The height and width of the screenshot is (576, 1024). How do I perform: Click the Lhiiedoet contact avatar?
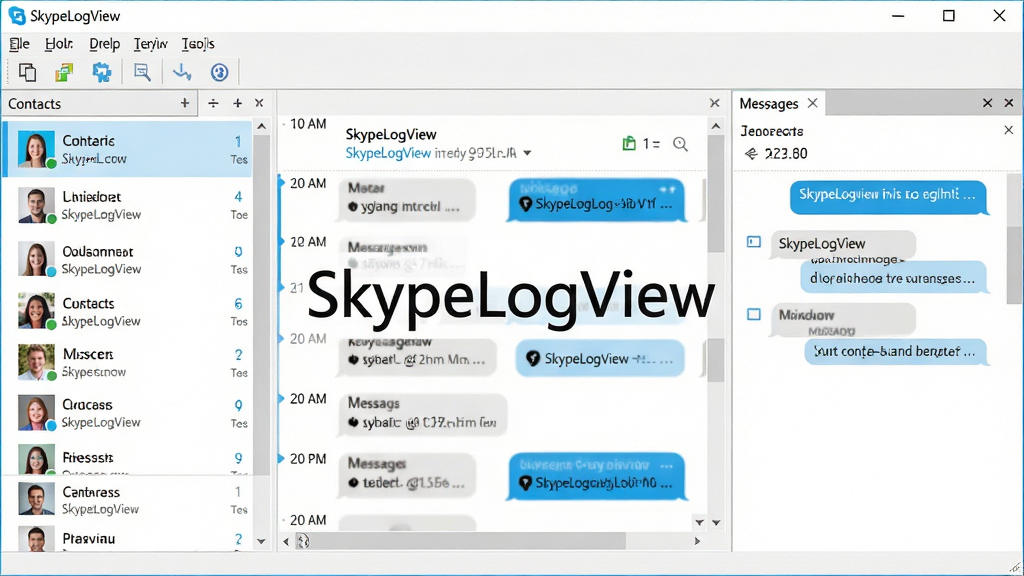pos(36,205)
